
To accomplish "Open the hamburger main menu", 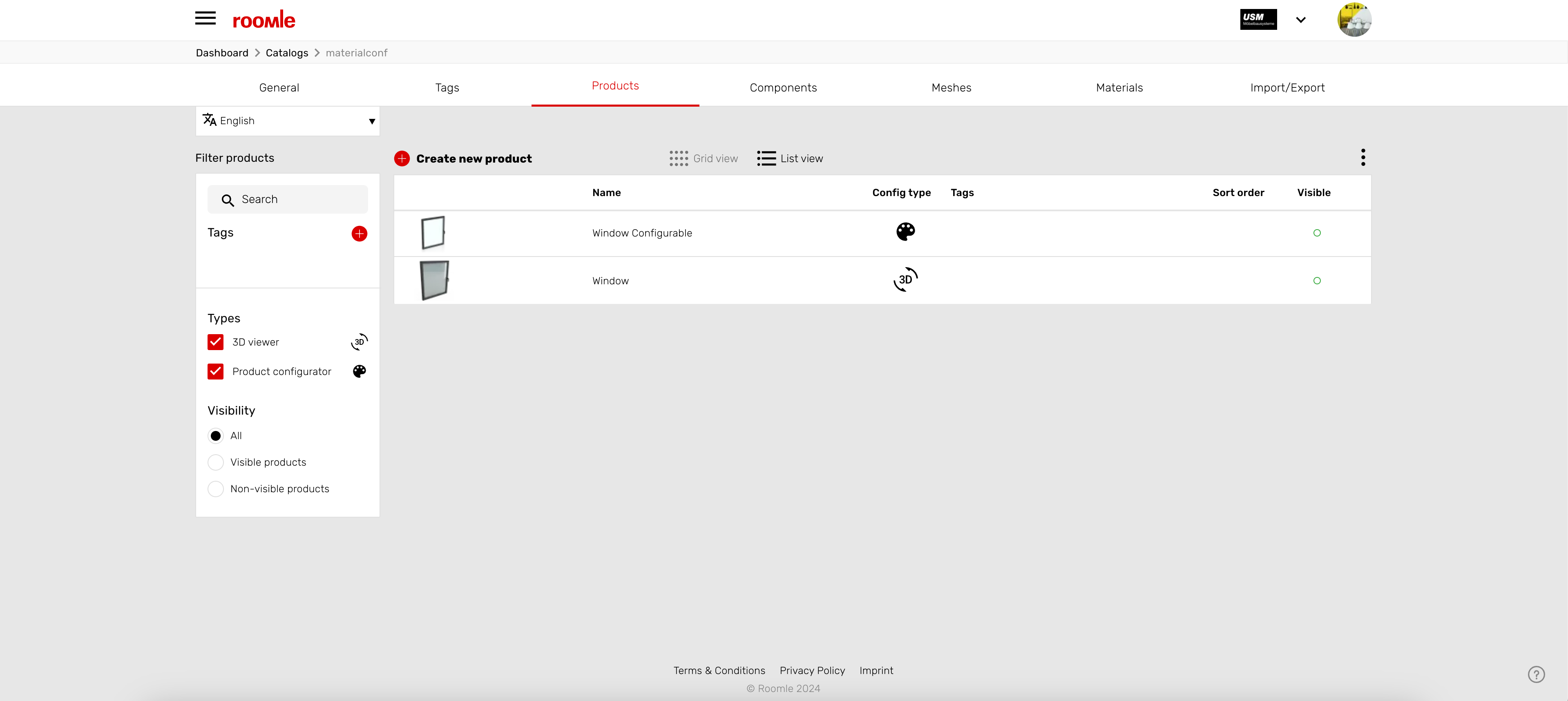I will click(205, 18).
